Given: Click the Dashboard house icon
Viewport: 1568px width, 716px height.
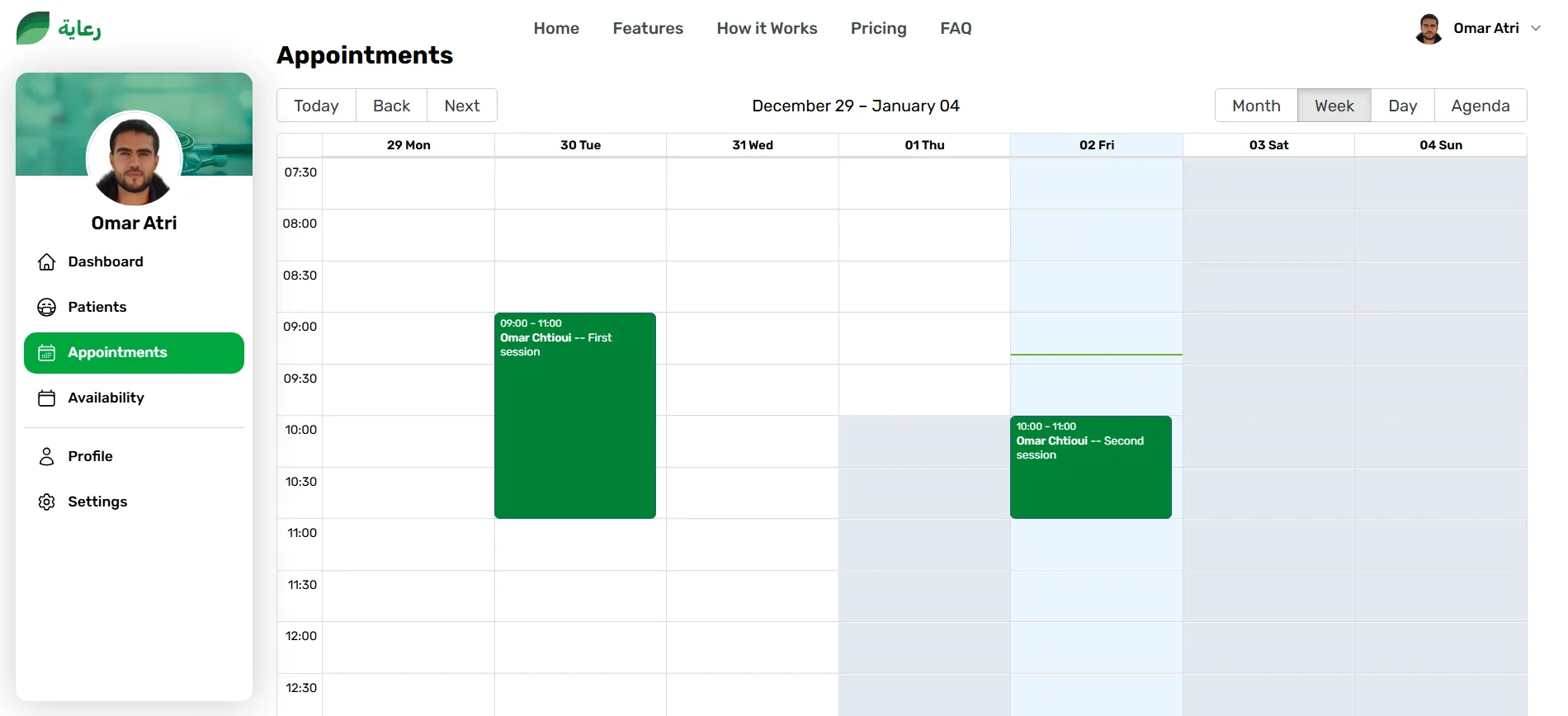Looking at the screenshot, I should pos(47,262).
